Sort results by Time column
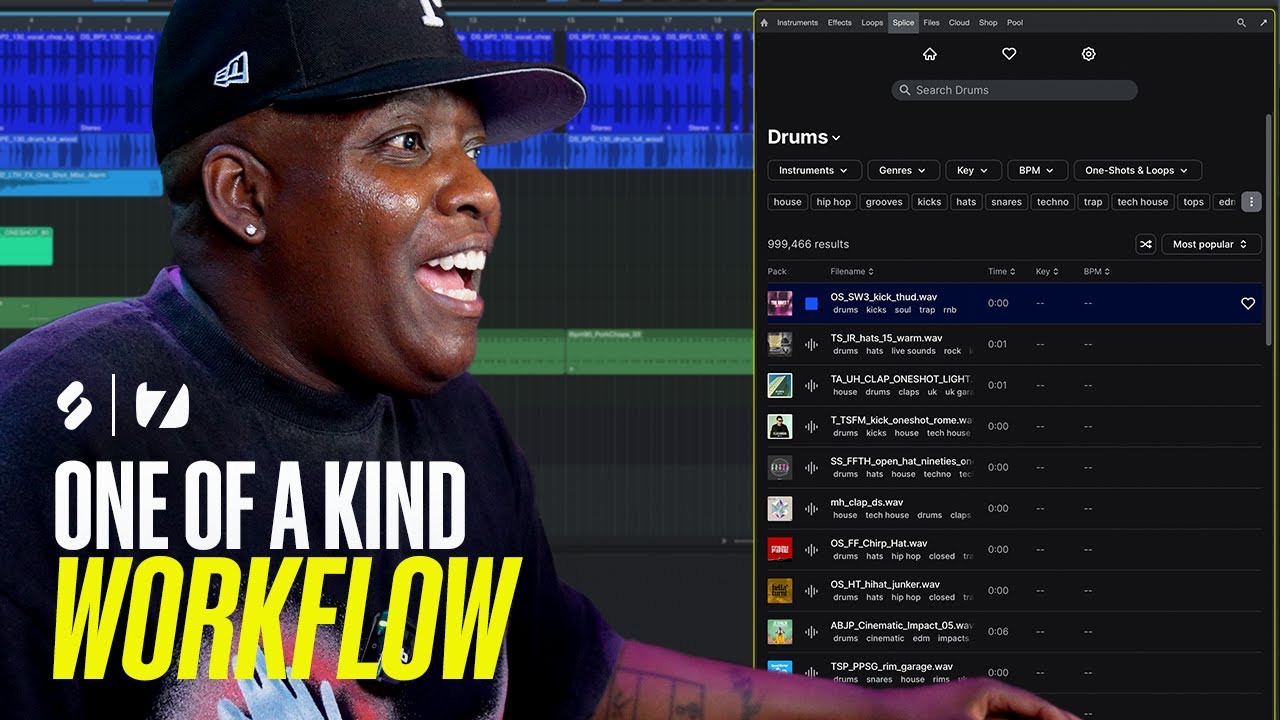Screen dimensions: 1280x720 coord(1002,271)
